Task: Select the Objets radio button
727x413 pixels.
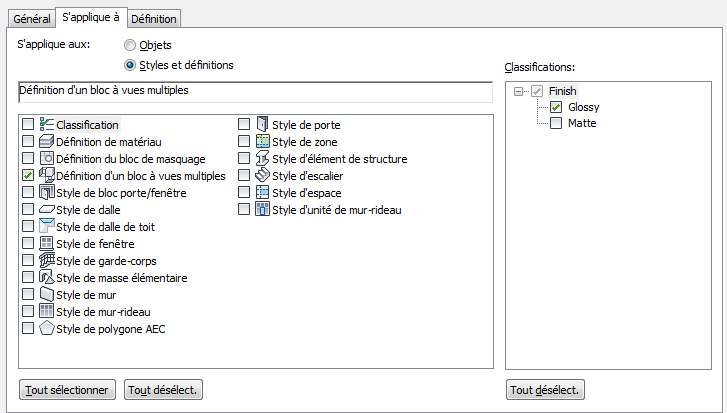Action: click(x=130, y=46)
